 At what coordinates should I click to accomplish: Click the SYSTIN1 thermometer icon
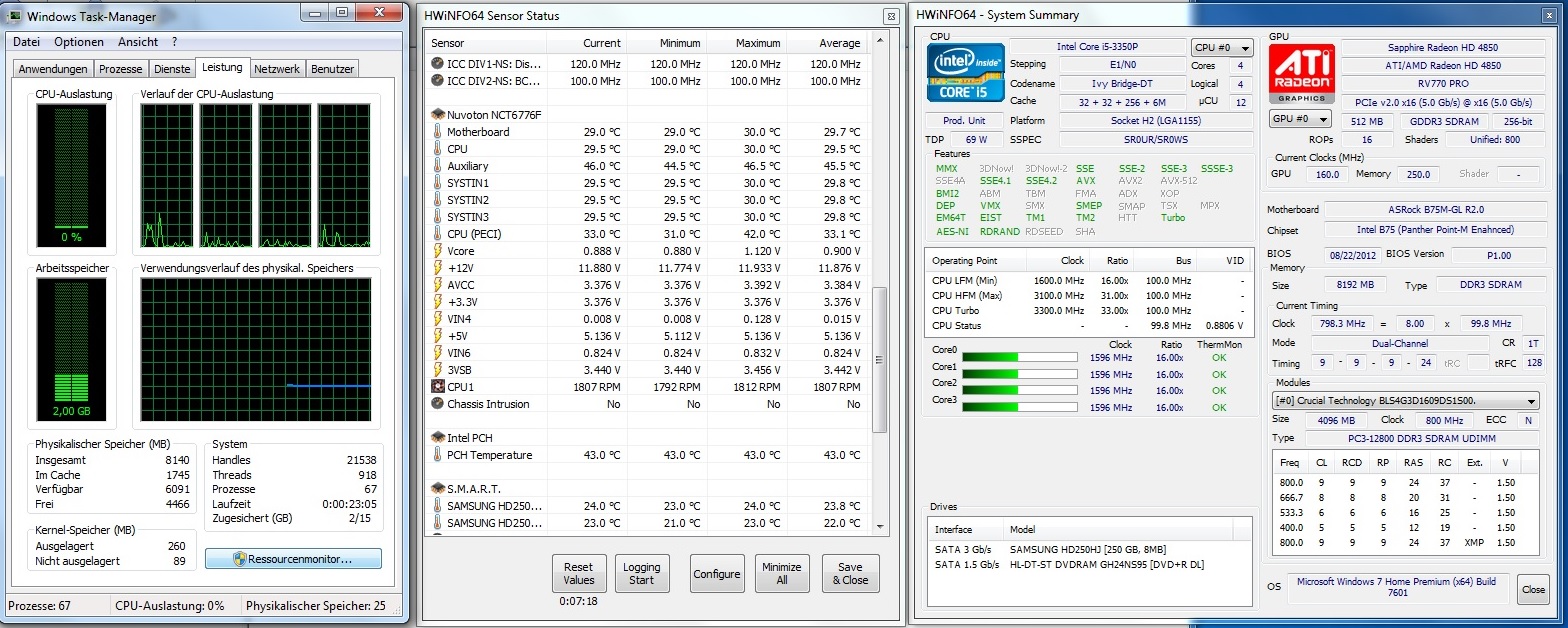coord(437,183)
